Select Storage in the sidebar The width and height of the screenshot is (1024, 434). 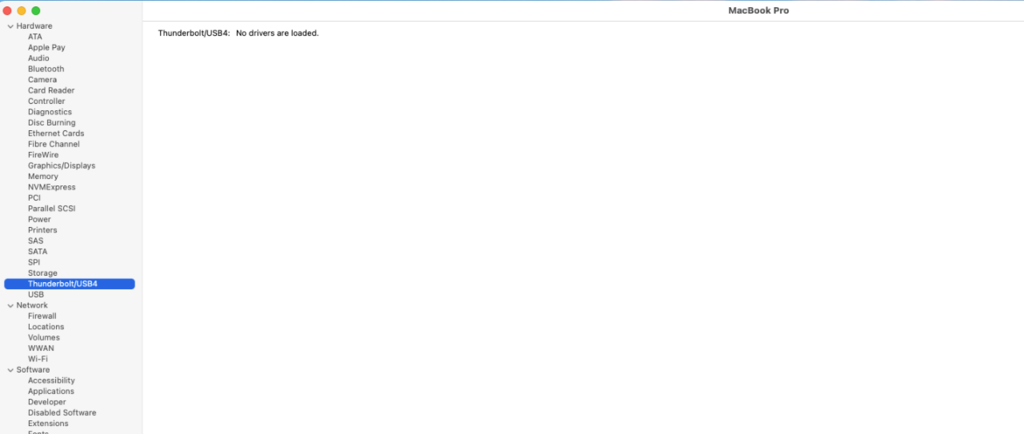[42, 273]
